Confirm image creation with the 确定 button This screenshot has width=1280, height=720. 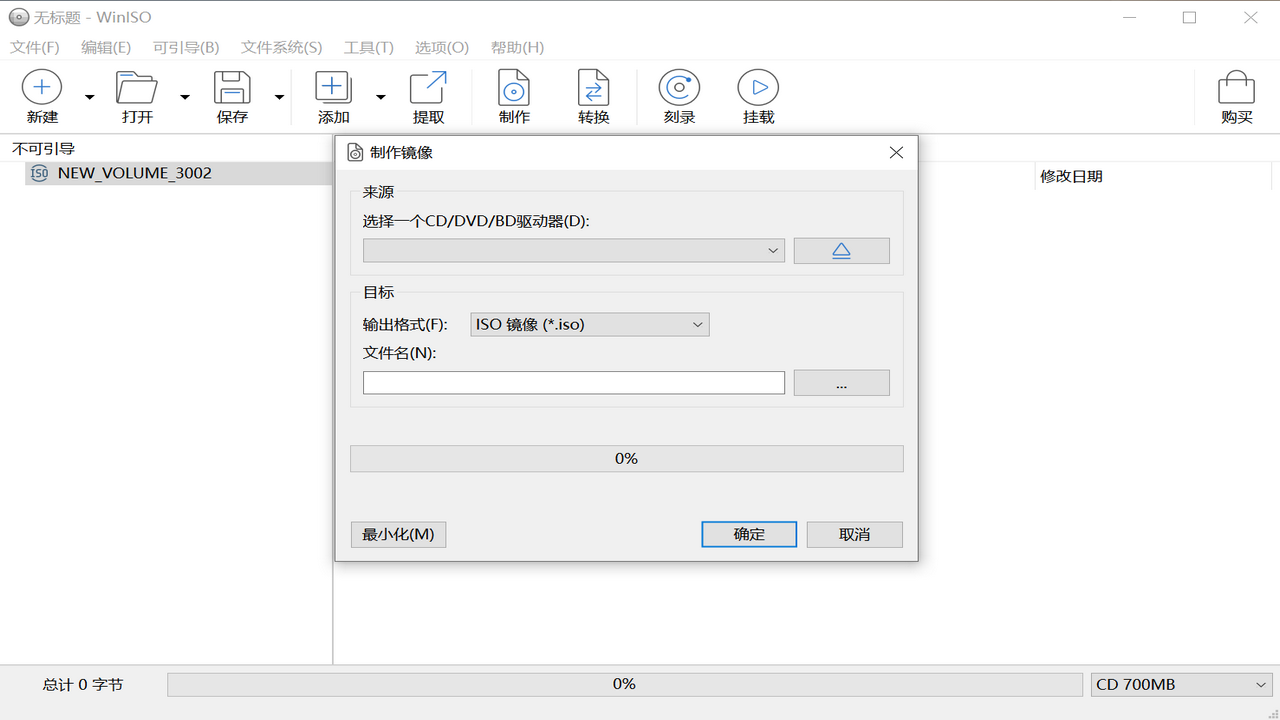click(748, 533)
